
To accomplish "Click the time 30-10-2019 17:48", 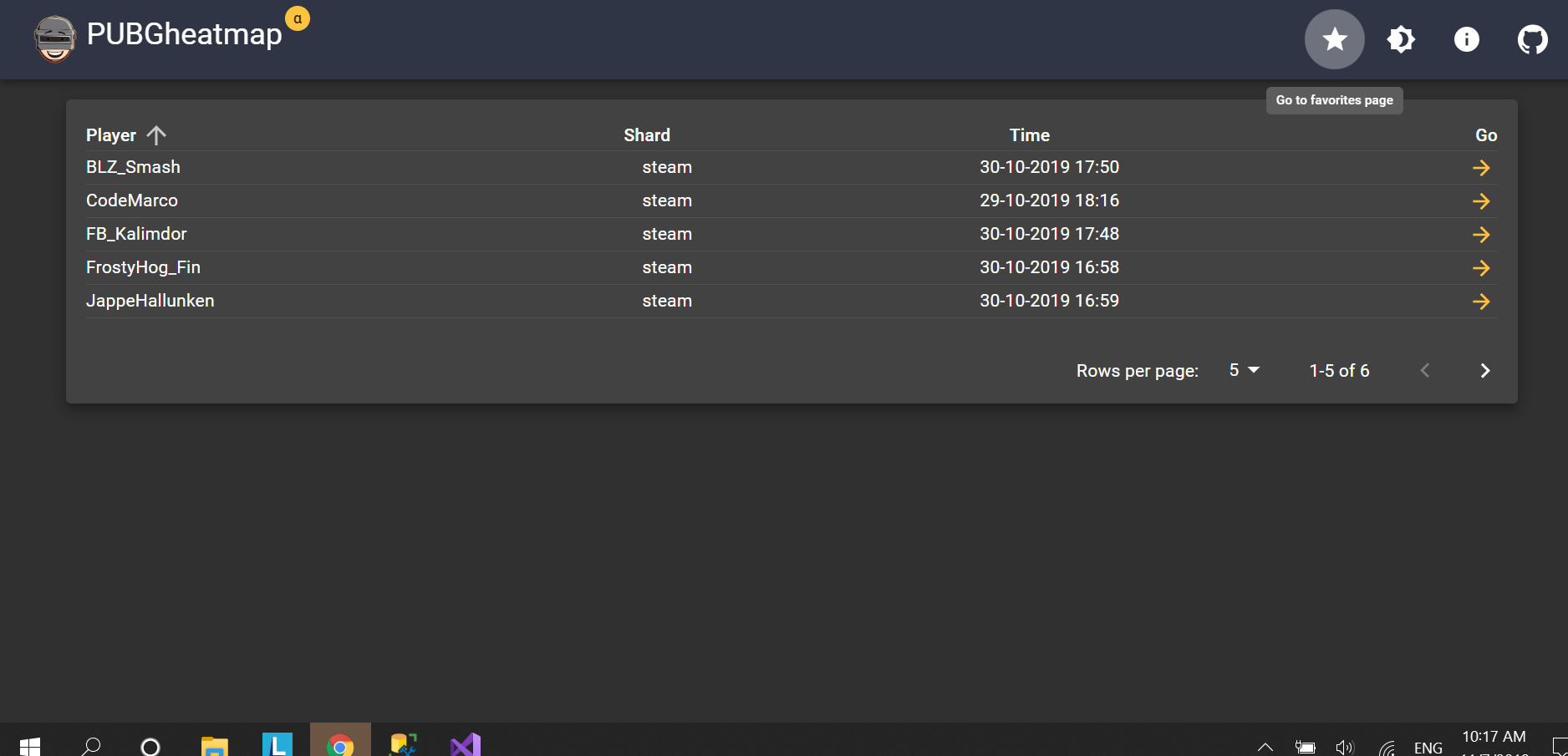I will pos(1049,234).
